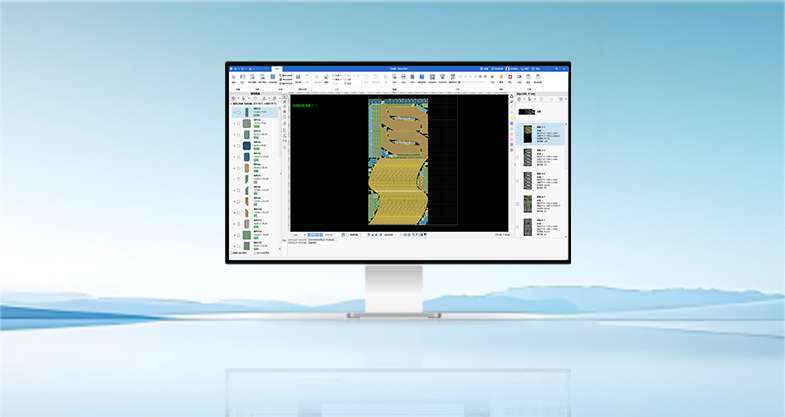
Task: Open the first menu item at title bar right
Action: coord(483,68)
